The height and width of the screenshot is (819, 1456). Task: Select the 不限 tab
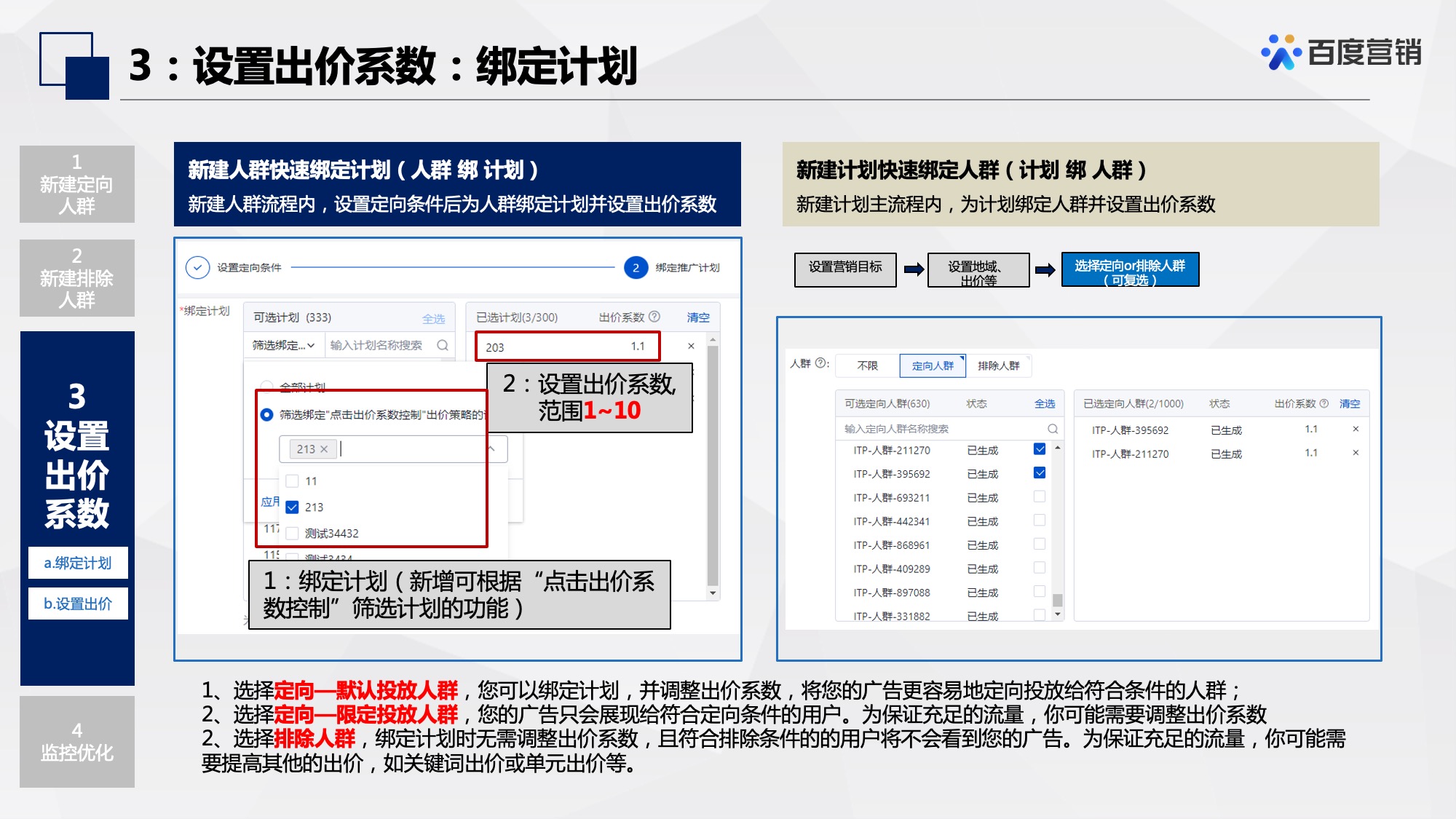[867, 366]
